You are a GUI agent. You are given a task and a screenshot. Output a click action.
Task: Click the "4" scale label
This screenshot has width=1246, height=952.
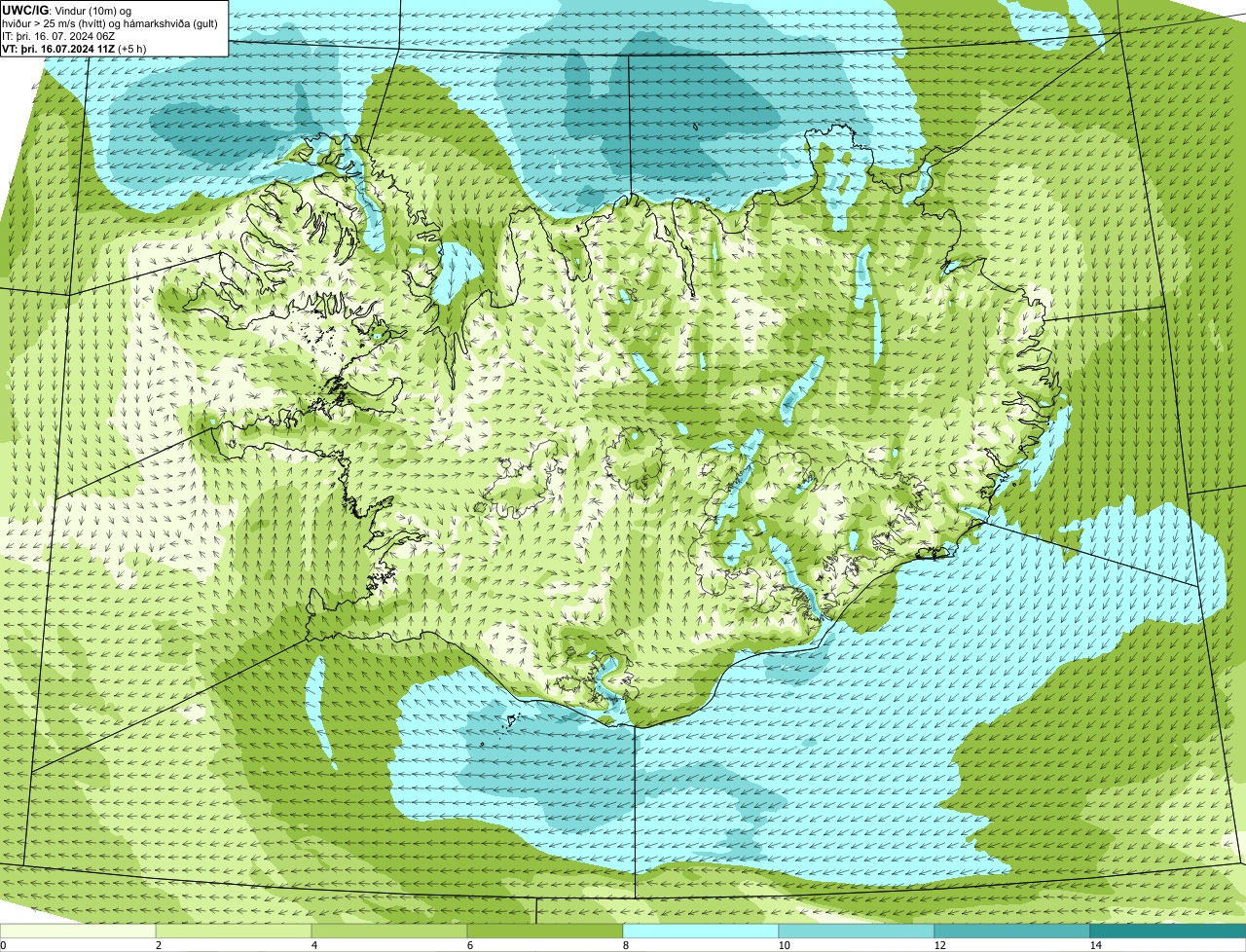[x=312, y=945]
